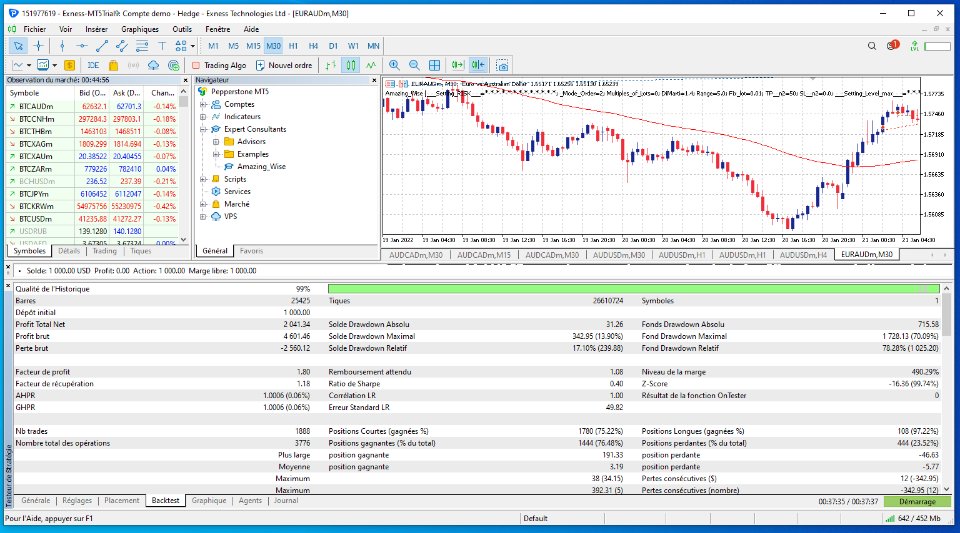Viewport: 960px width, 533px height.
Task: Expand the VPS tree node
Action: tap(203, 217)
